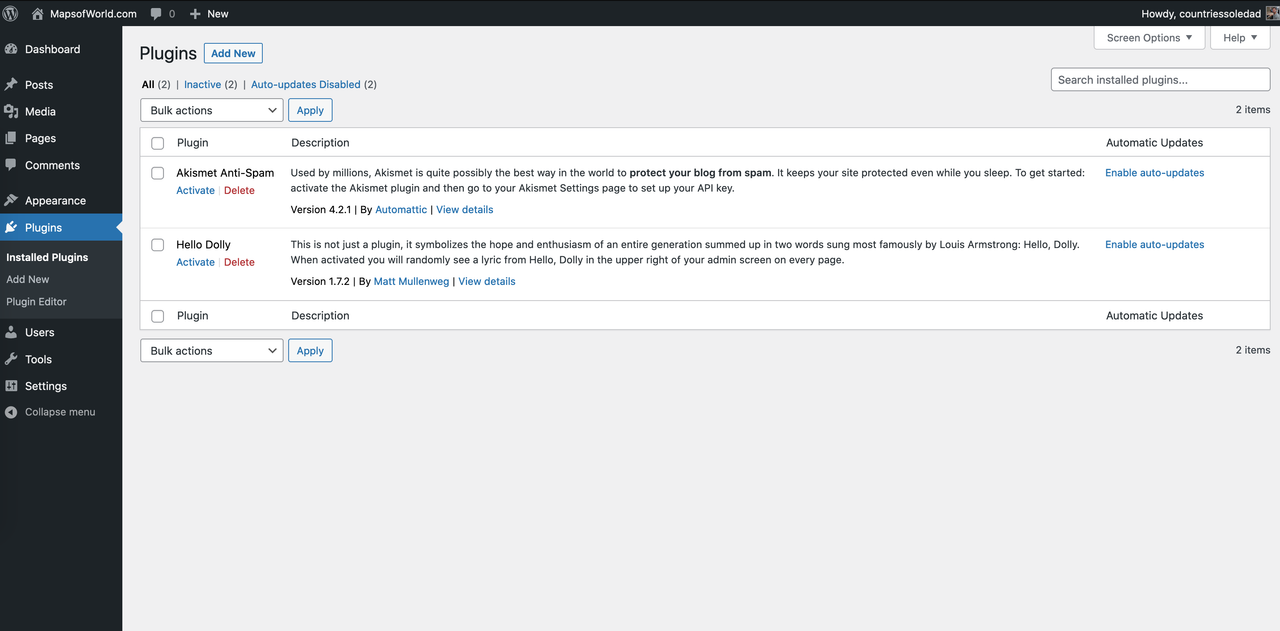The image size is (1280, 631).
Task: View details for Hello Dolly
Action: click(487, 281)
